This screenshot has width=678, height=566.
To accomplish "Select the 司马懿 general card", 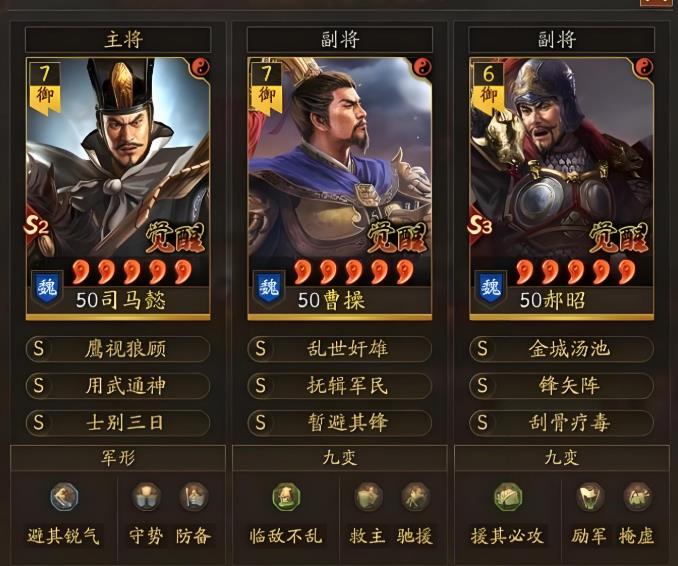I will point(118,189).
